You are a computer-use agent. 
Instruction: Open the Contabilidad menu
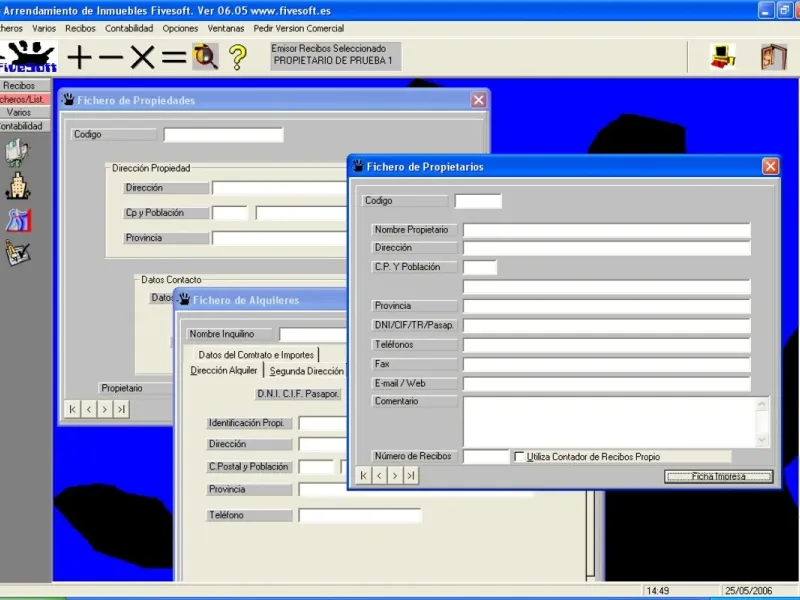[129, 29]
